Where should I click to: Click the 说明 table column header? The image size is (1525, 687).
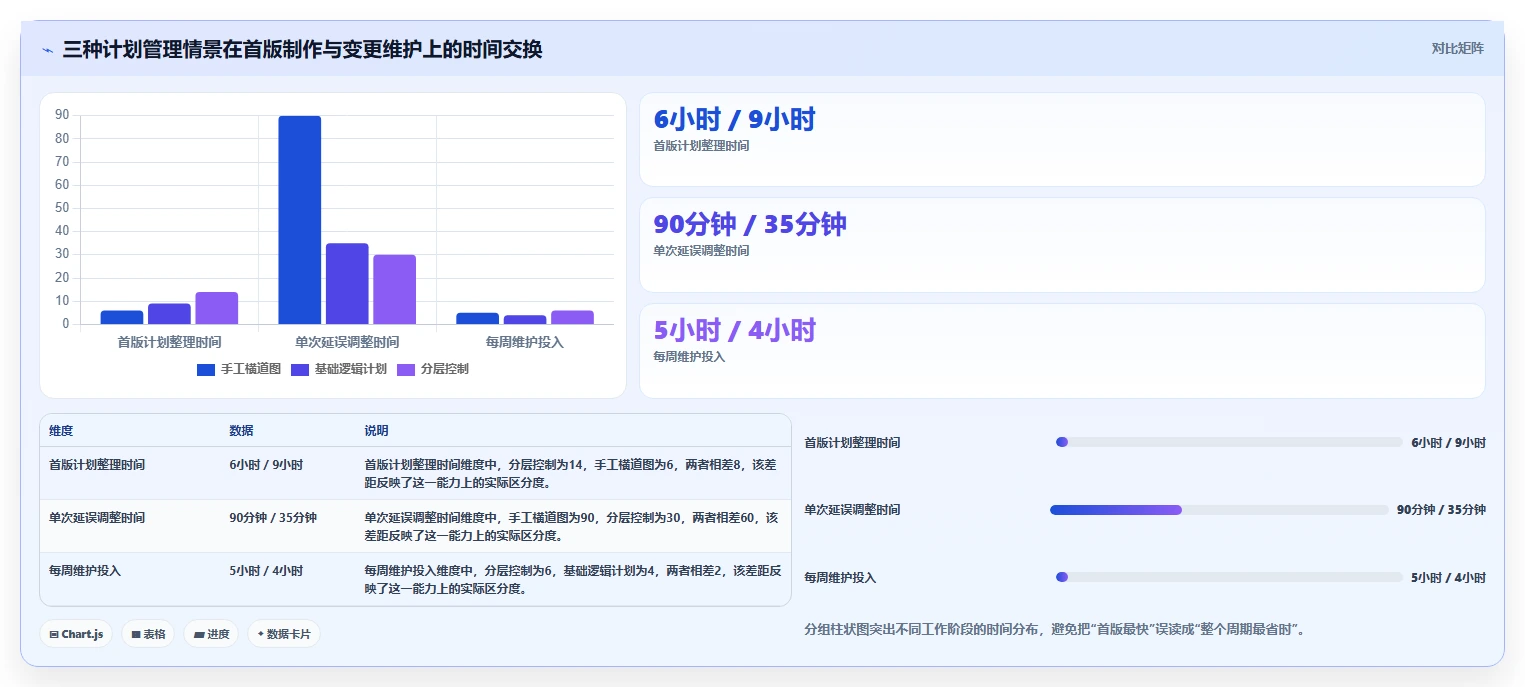pos(376,431)
